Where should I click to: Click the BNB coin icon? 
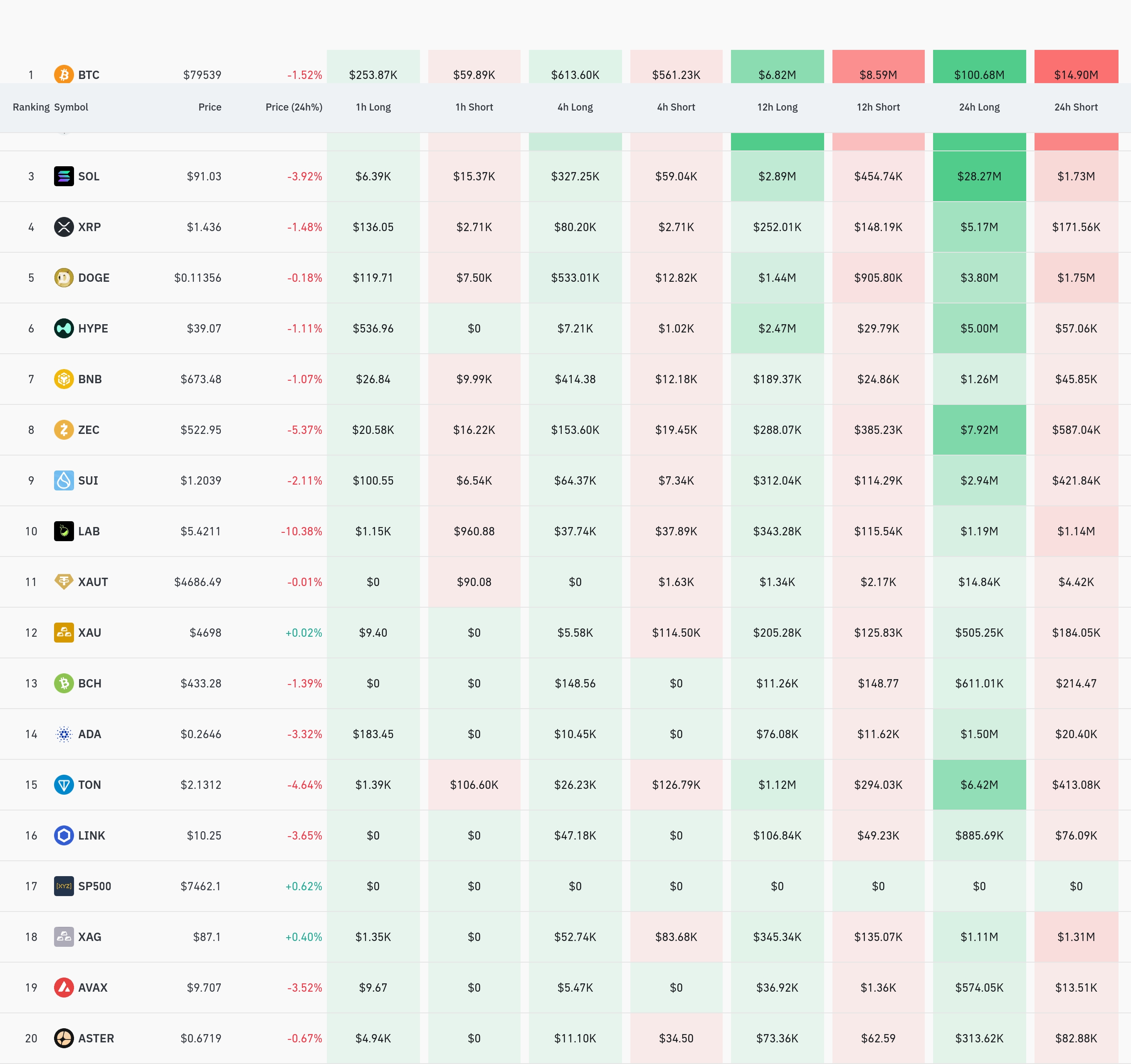(64, 379)
